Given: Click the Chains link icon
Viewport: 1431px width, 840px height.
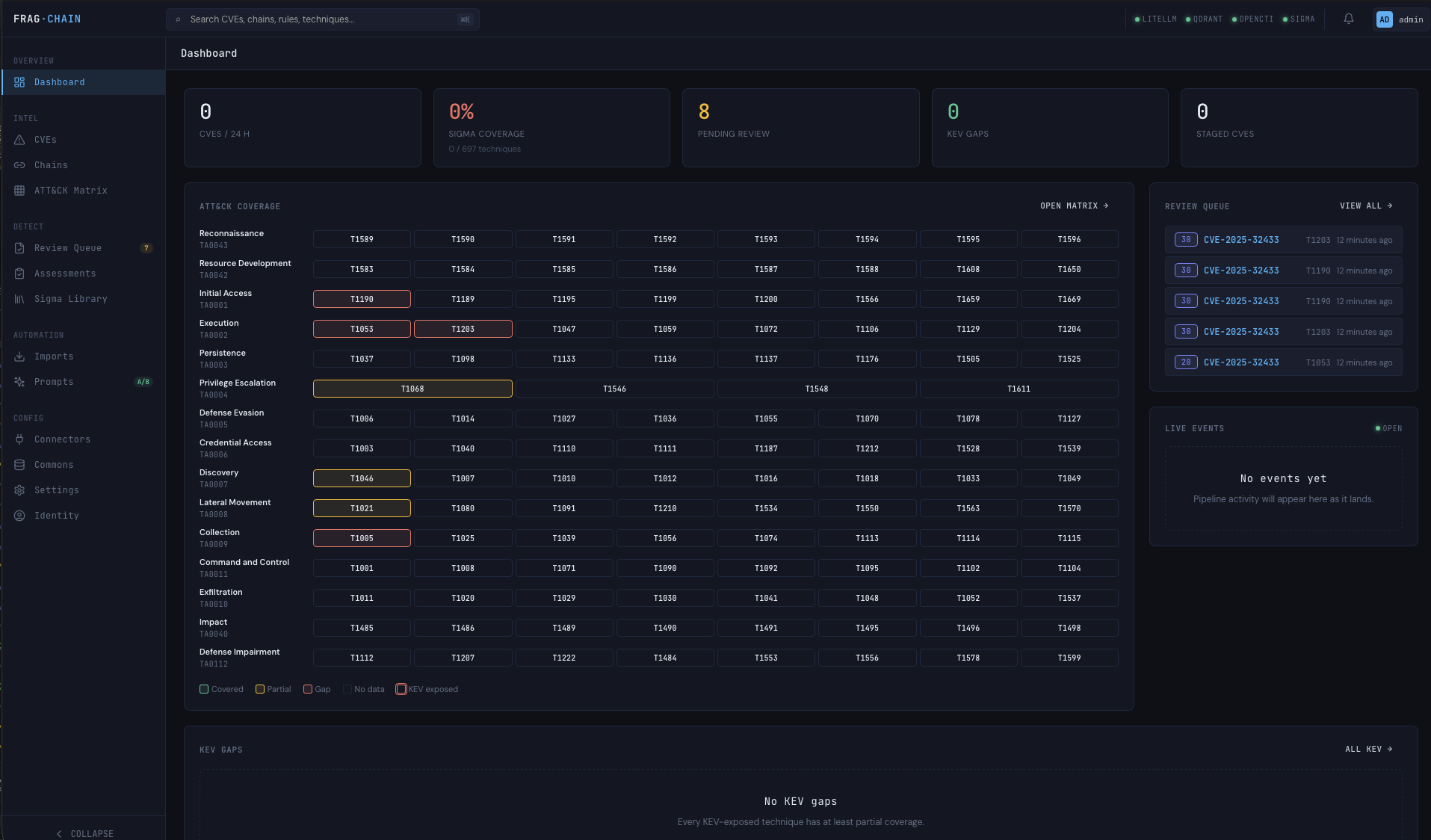Looking at the screenshot, I should [x=19, y=165].
